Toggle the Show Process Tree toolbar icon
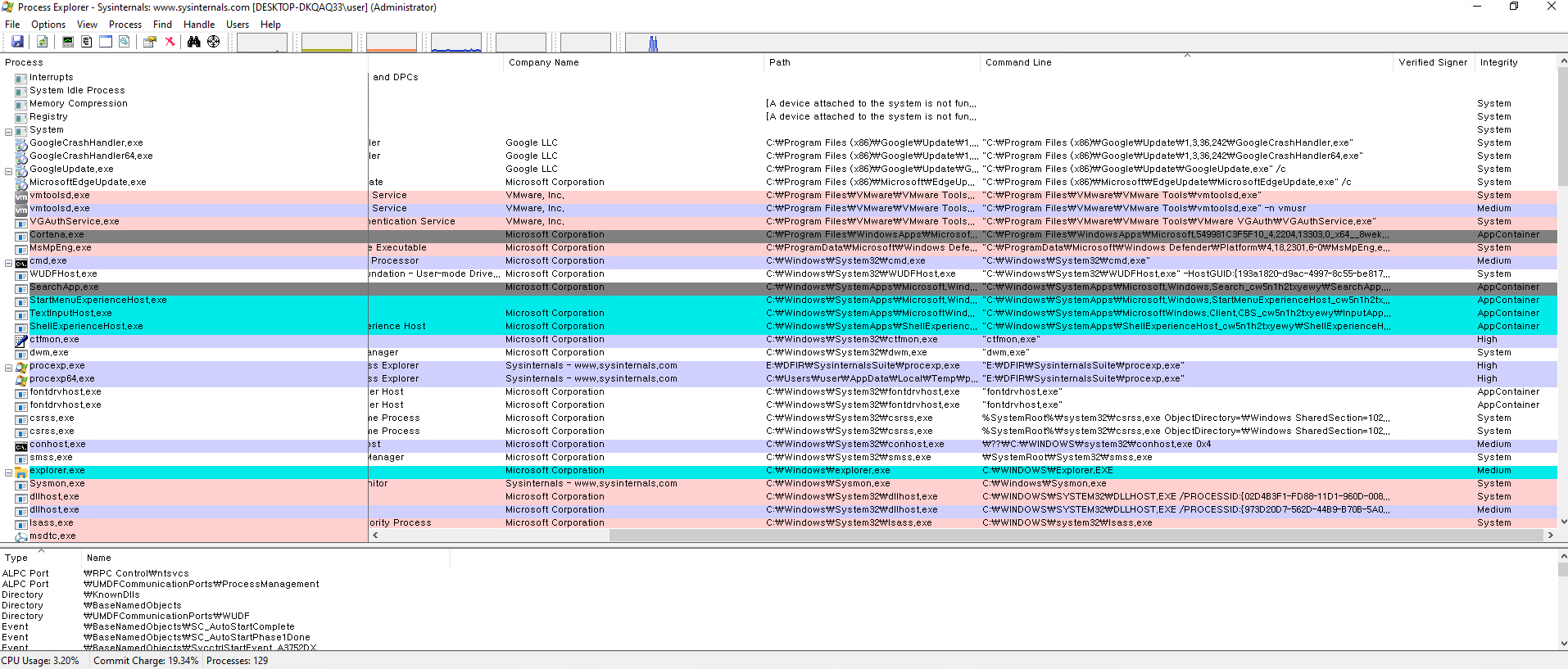 point(86,42)
